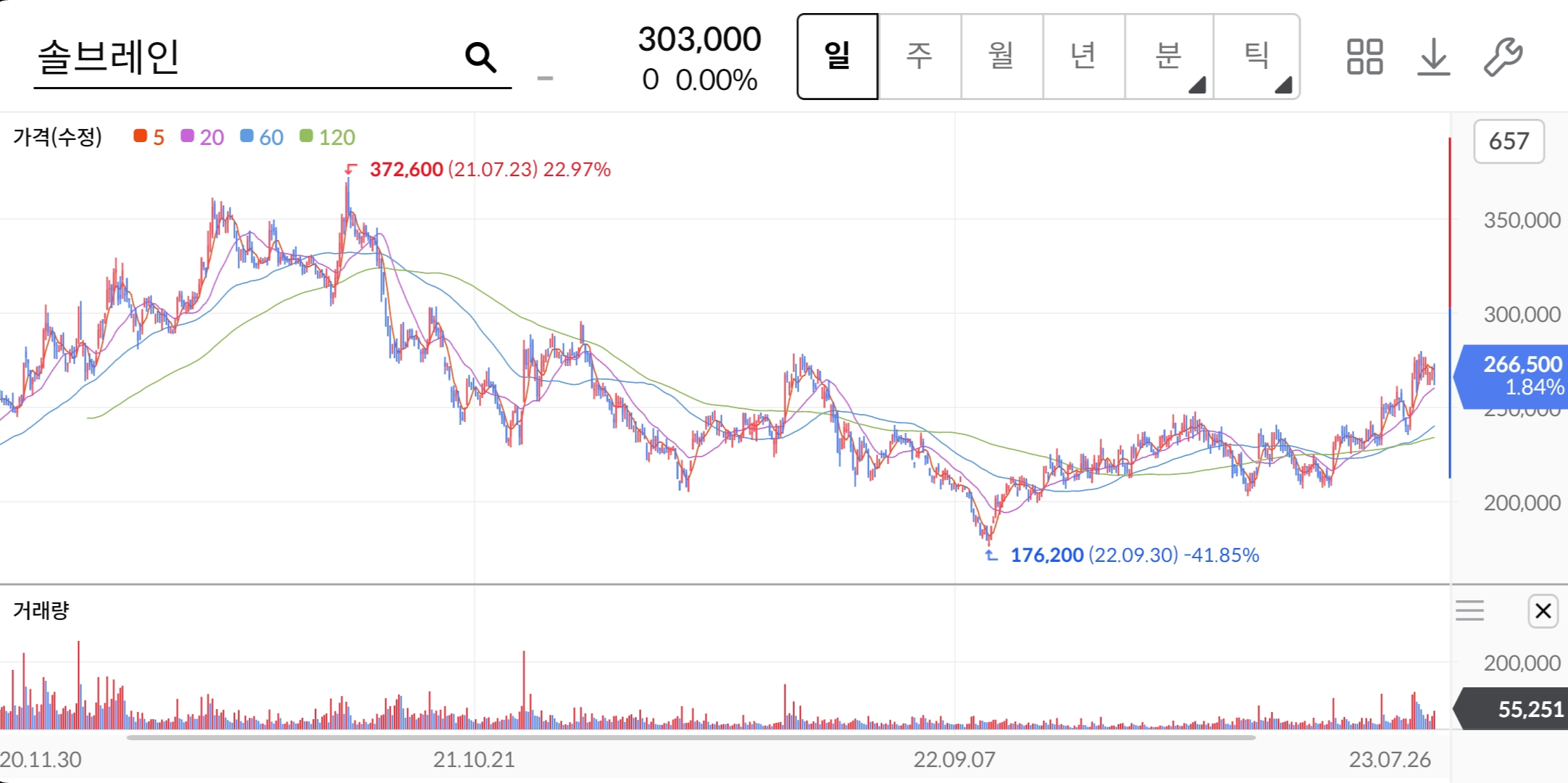Image resolution: width=1568 pixels, height=783 pixels.
Task: Expand the 틱 tick interval dropdown
Action: 1283,86
